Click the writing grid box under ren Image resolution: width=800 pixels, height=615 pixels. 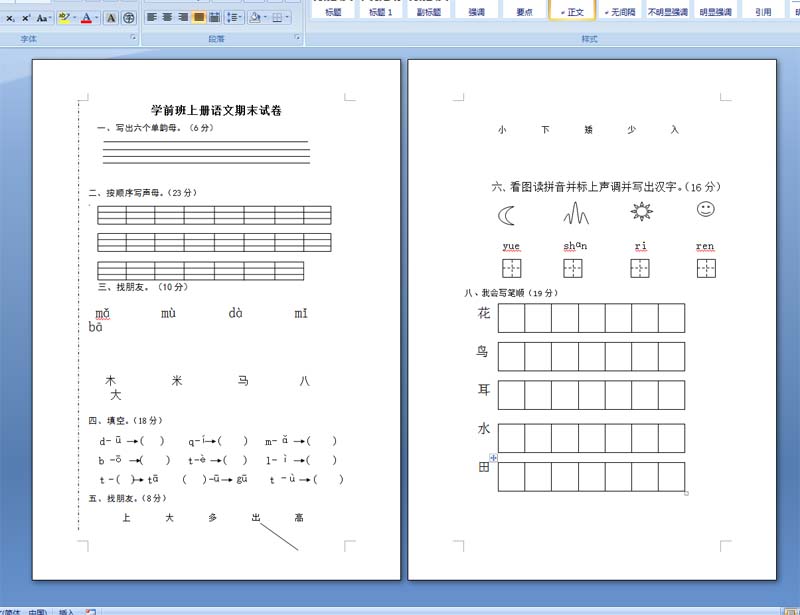pyautogui.click(x=706, y=268)
